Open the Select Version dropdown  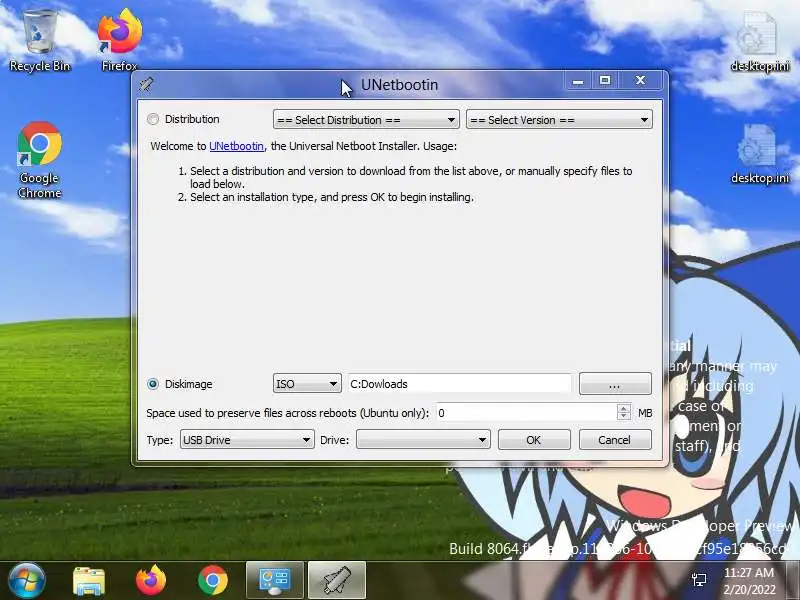point(559,120)
